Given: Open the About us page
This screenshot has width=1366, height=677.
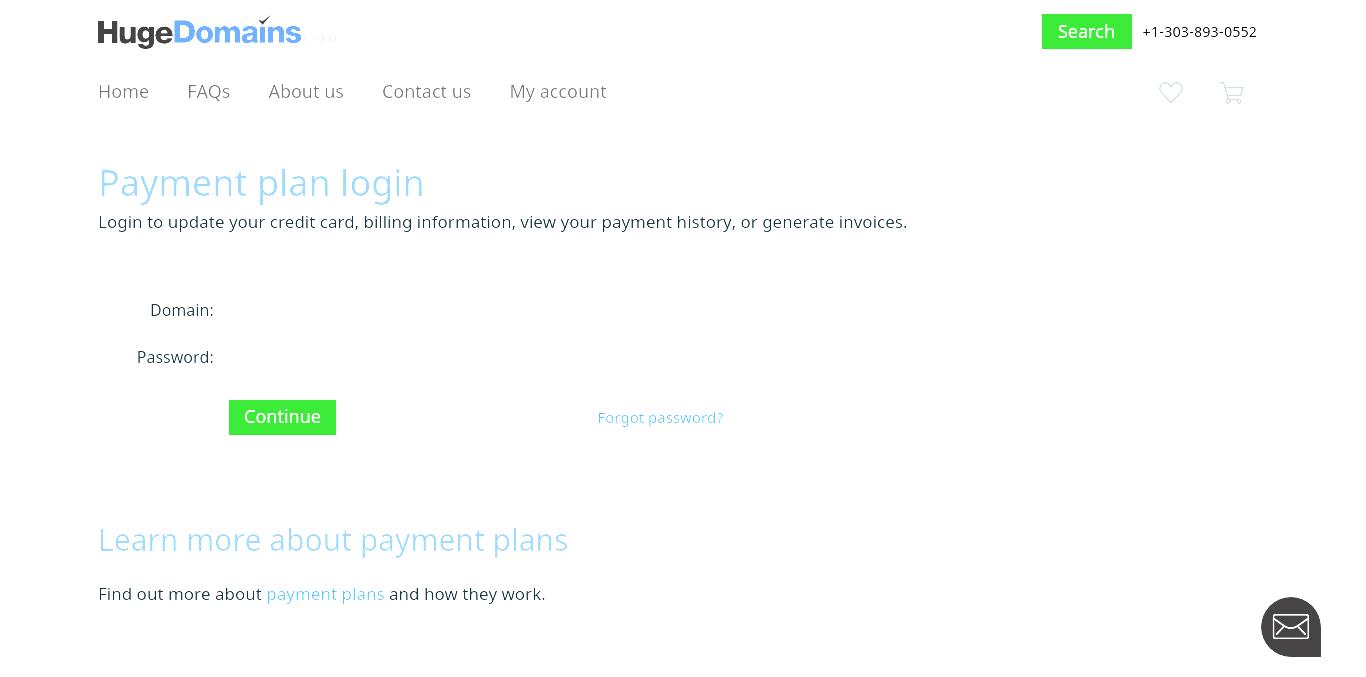Looking at the screenshot, I should (306, 91).
